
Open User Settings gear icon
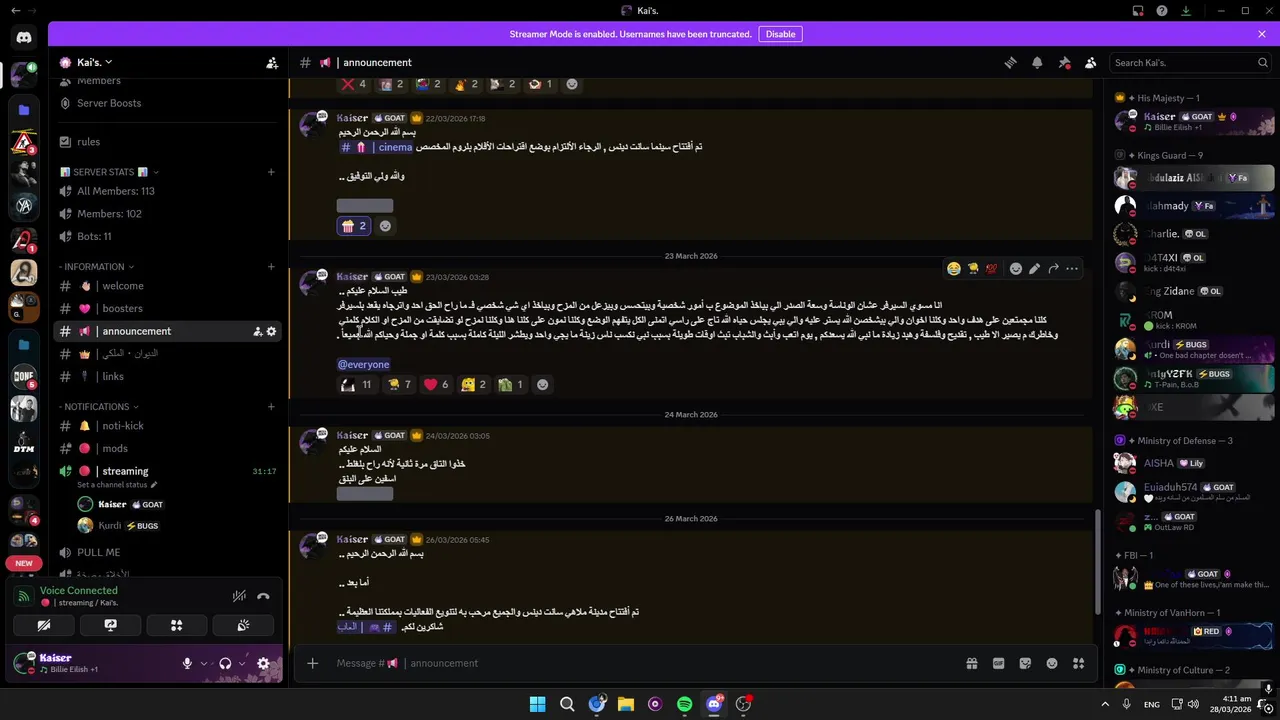tap(263, 663)
